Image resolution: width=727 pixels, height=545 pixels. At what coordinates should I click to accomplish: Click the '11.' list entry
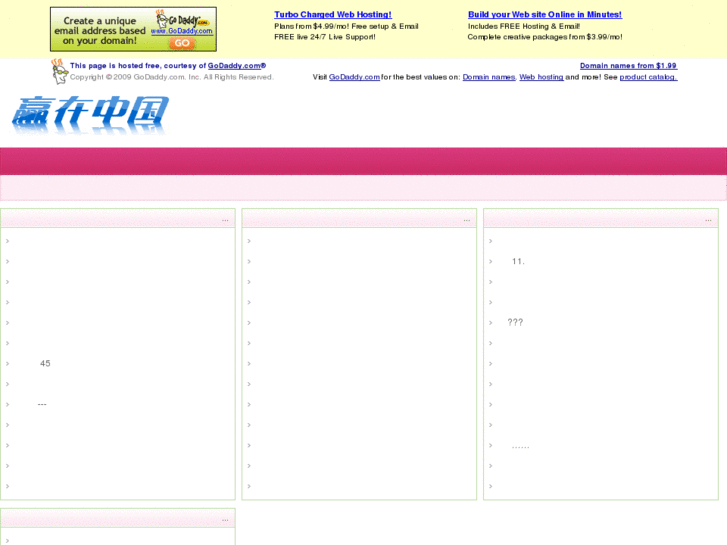point(518,261)
